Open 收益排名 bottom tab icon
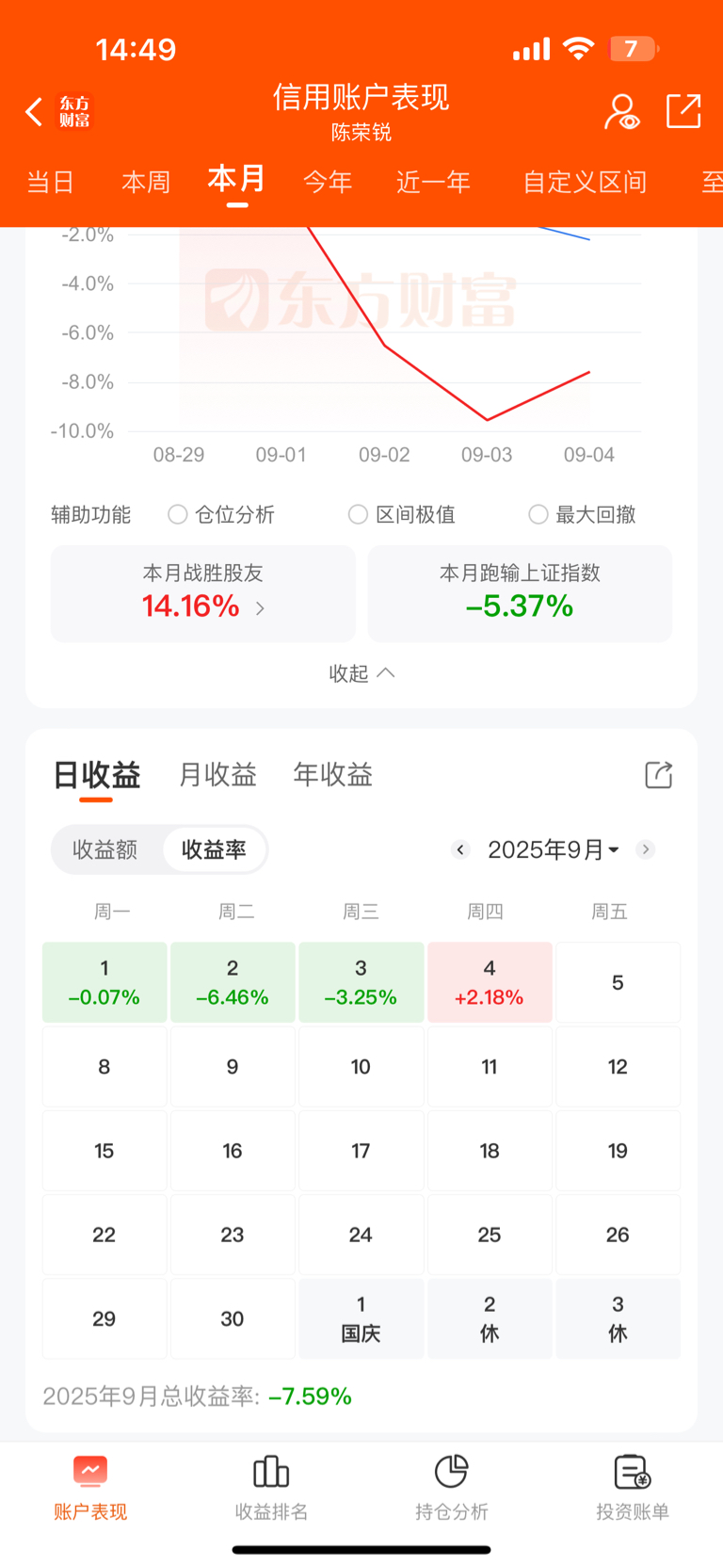Screen dimensions: 723x1568 coord(271,1471)
